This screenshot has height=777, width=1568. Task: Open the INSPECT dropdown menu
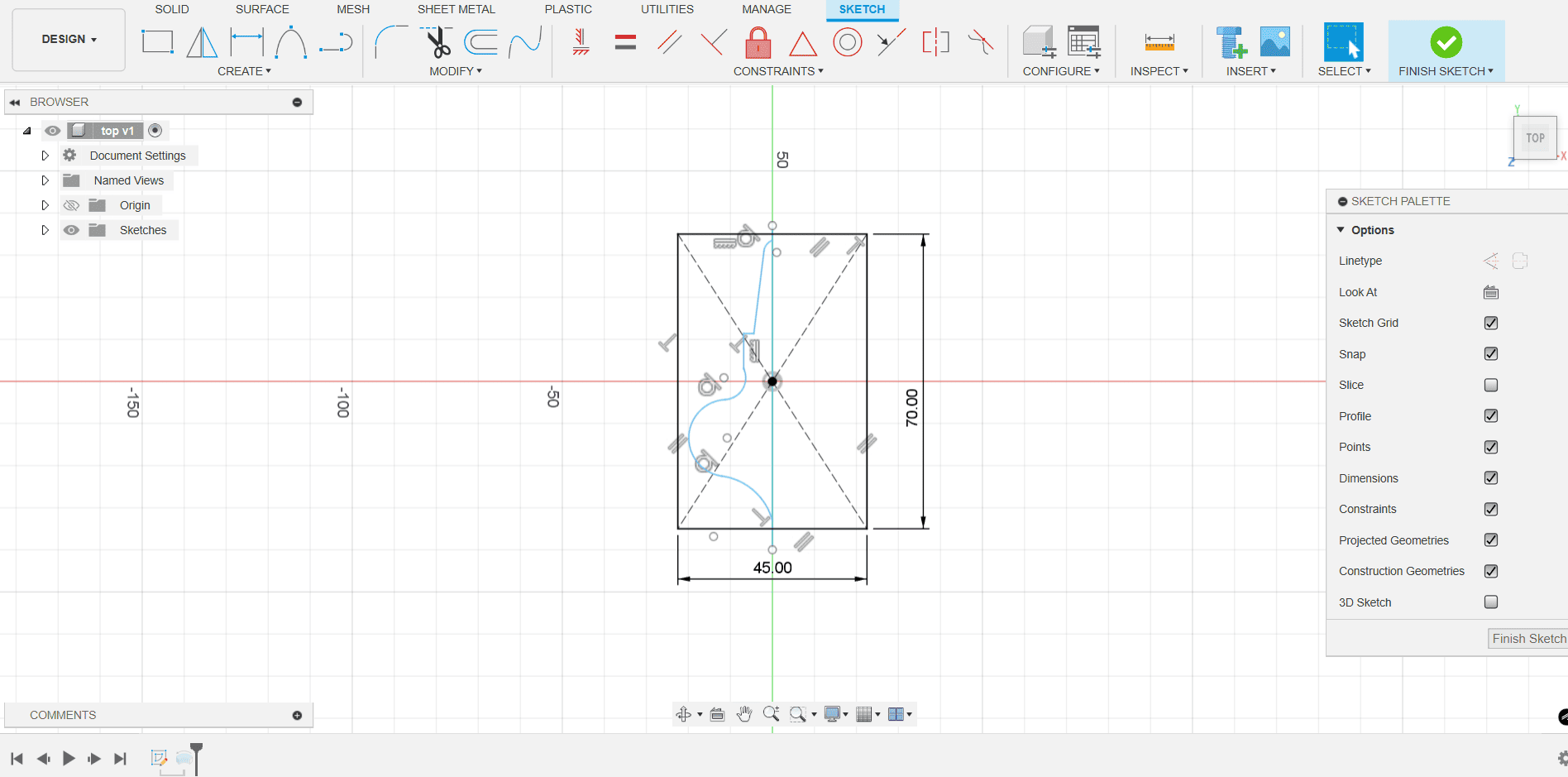pyautogui.click(x=1159, y=71)
